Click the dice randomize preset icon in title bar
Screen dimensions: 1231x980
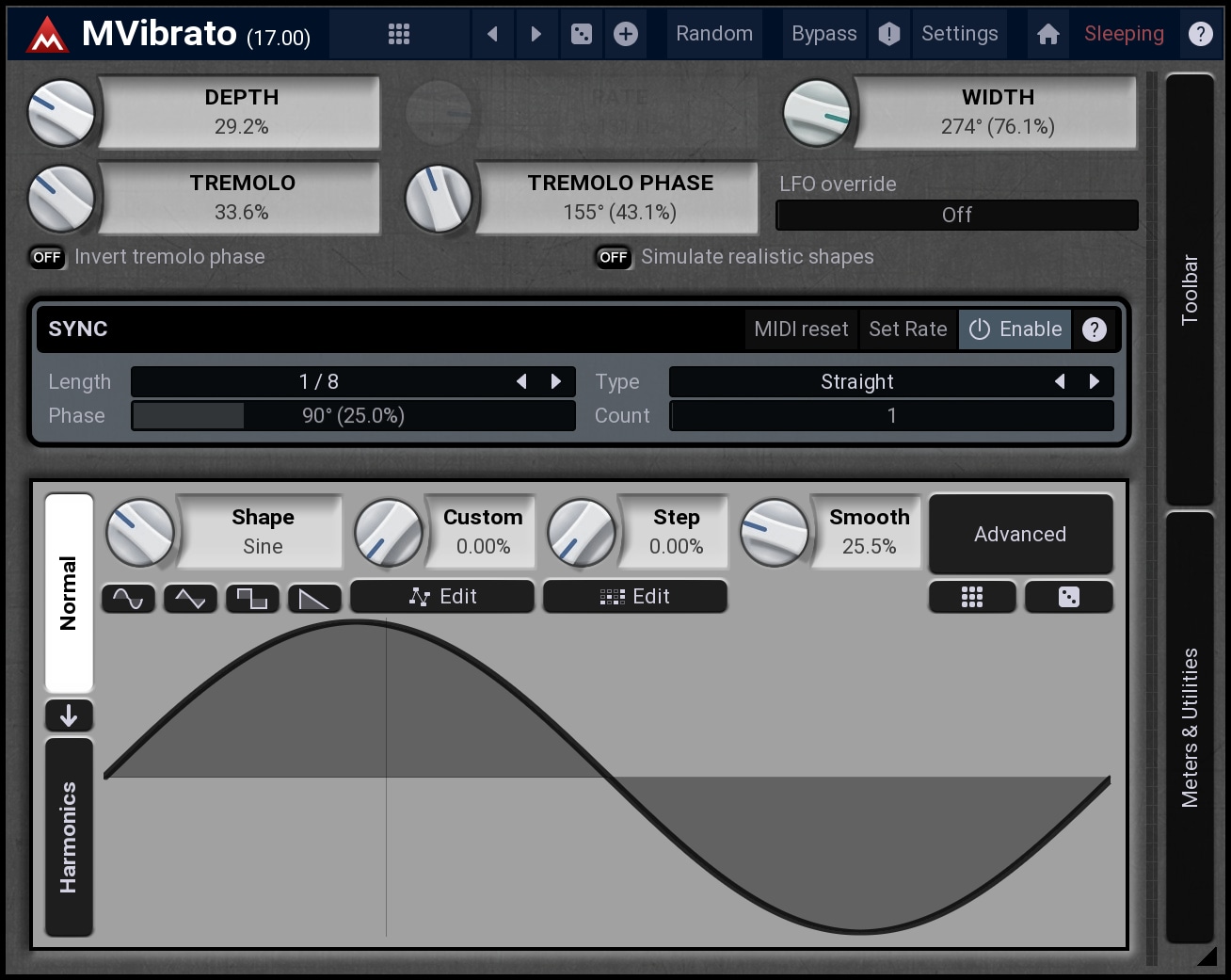click(582, 34)
